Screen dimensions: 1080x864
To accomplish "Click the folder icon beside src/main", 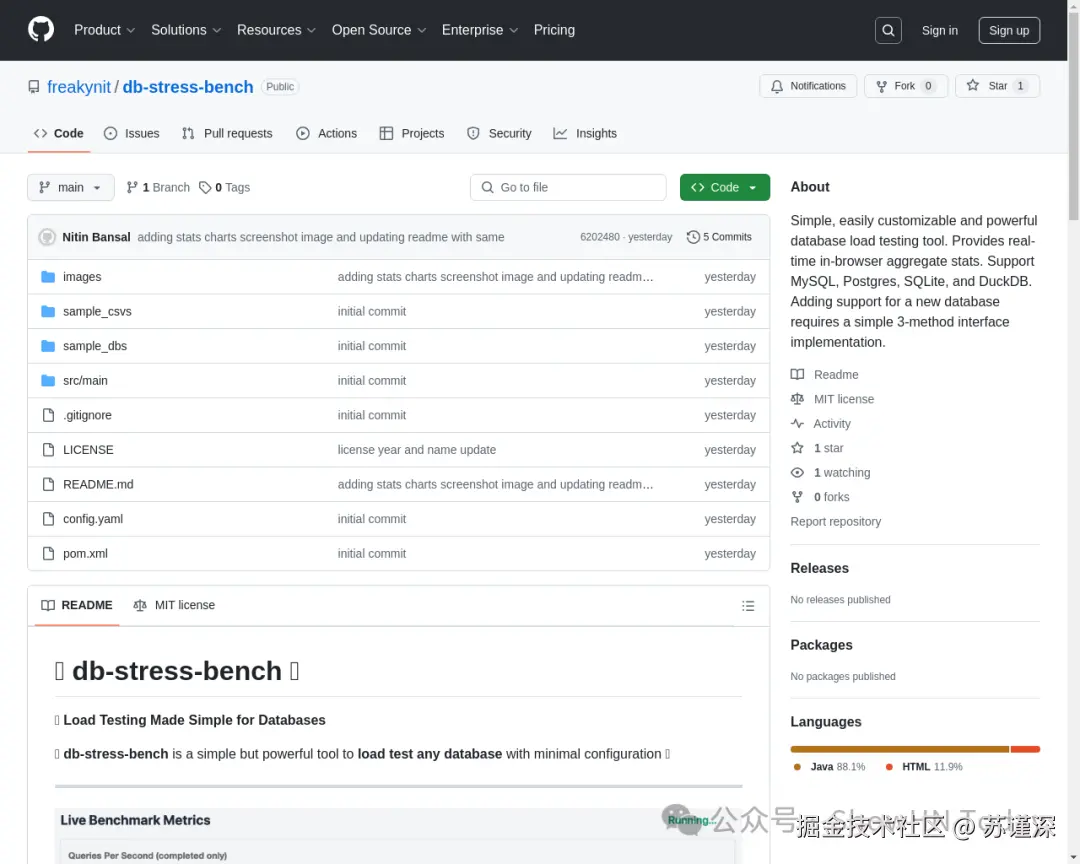I will (x=48, y=380).
